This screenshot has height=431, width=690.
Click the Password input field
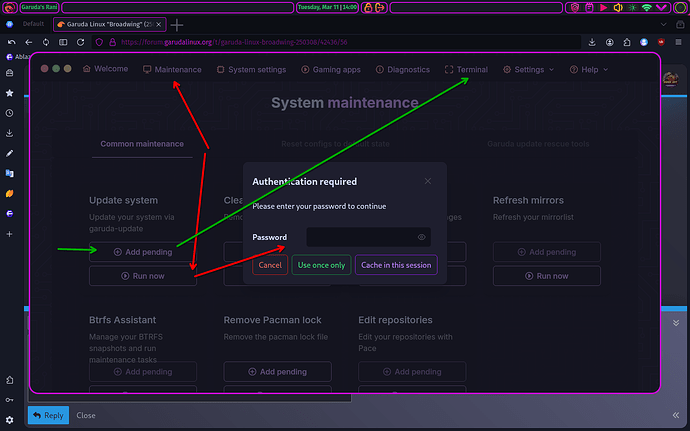368,237
